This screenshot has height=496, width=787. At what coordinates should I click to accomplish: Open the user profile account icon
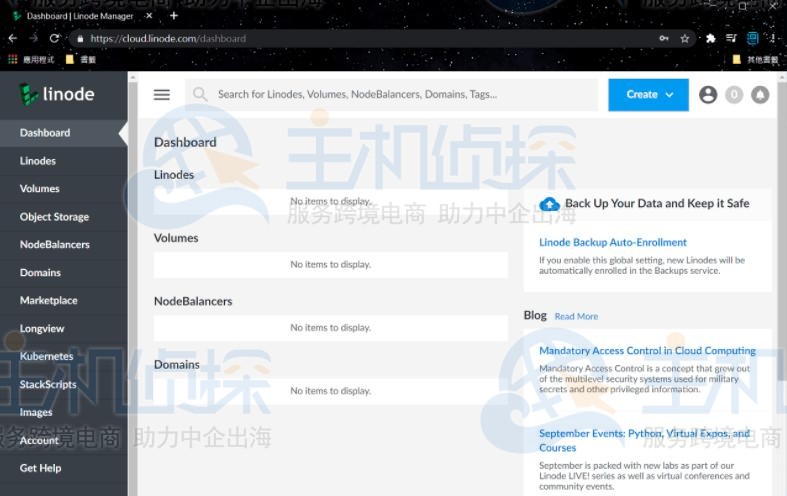(x=708, y=94)
